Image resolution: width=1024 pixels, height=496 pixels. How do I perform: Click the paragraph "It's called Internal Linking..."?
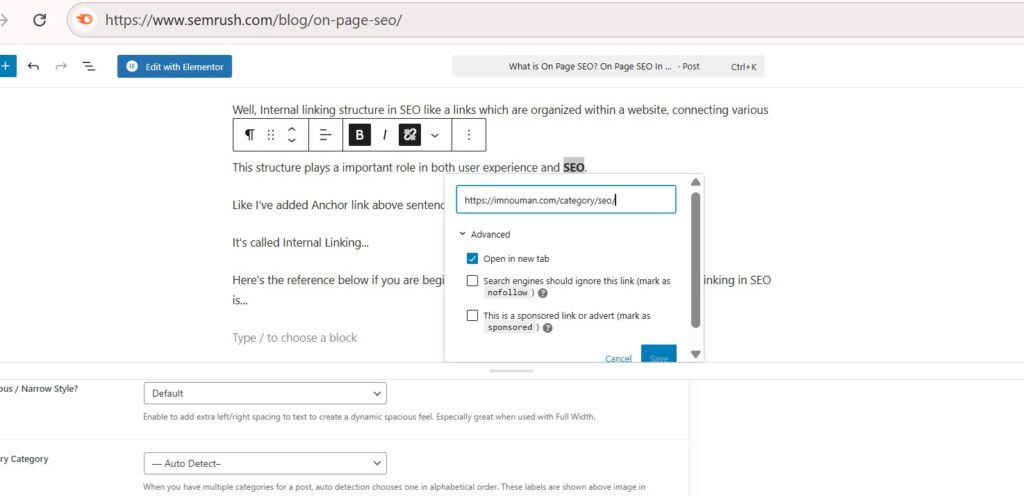tap(300, 243)
